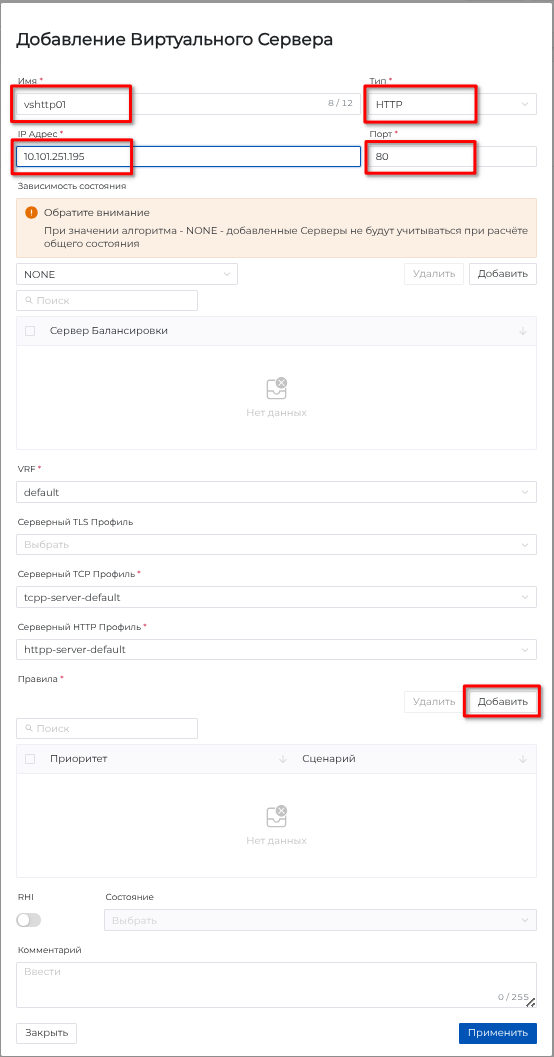Click the empty-data inbox icon in the rules table
Screen dimensions: 554x1057
pos(276,816)
